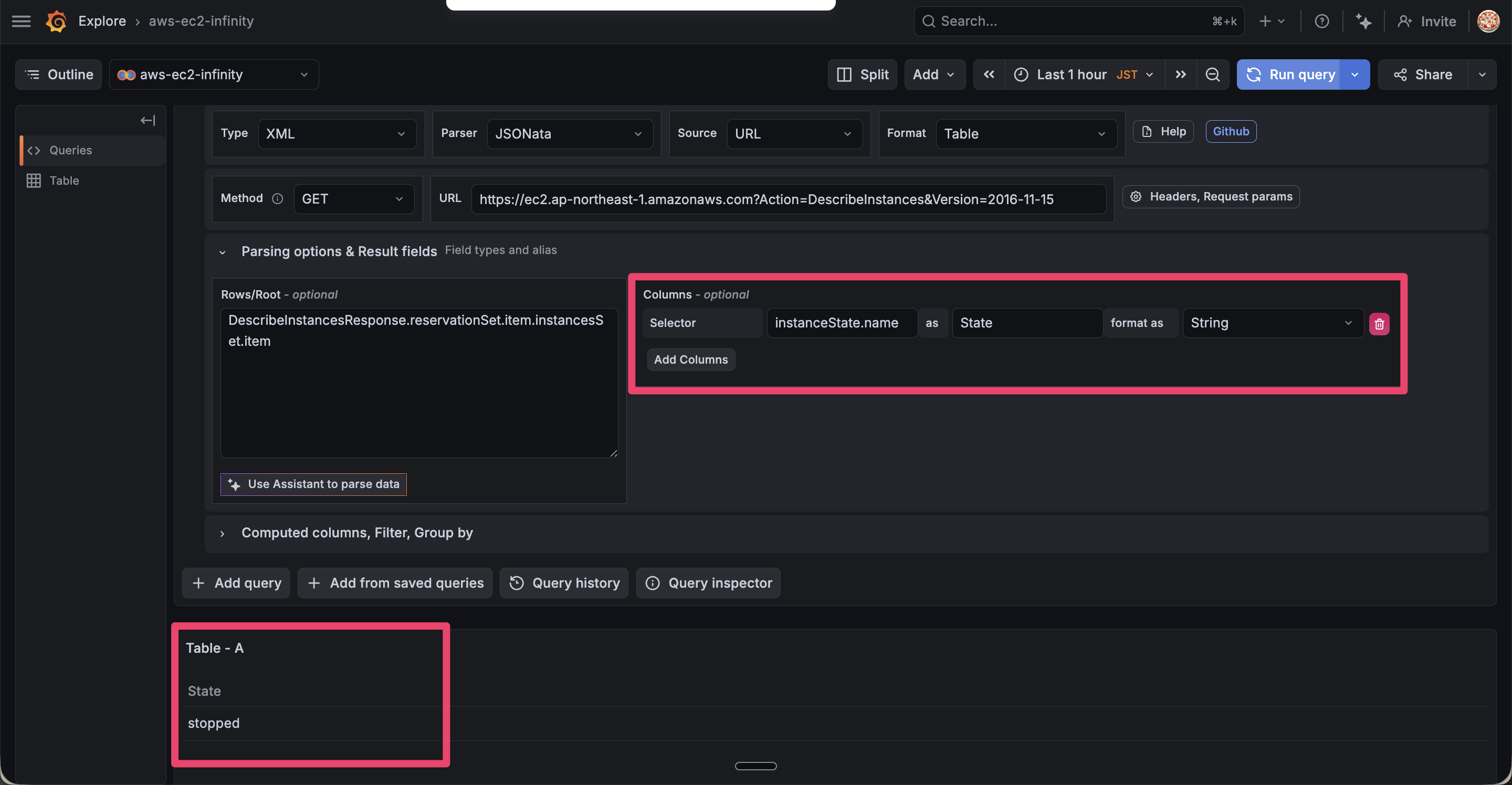The height and width of the screenshot is (785, 1512).
Task: Open the Grafana Assistant sparkle icon
Action: 1363,21
